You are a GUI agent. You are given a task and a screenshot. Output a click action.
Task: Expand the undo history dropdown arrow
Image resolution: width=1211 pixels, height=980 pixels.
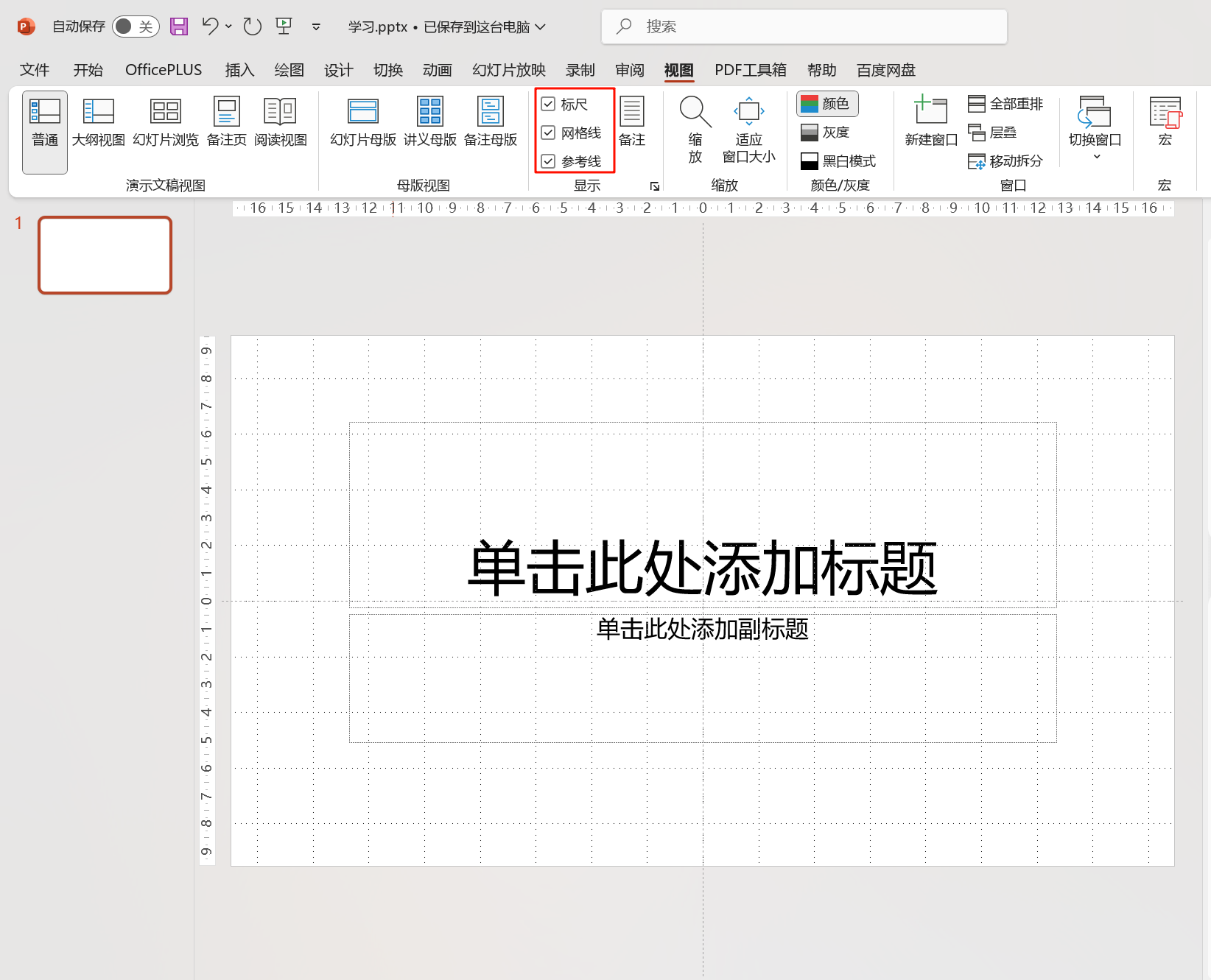tap(228, 27)
